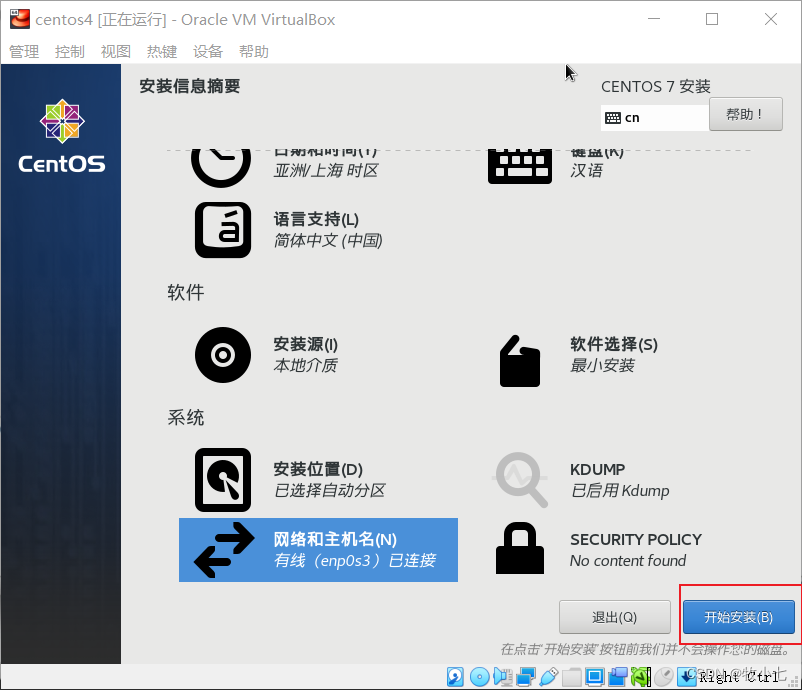Open the 帮助 menu in menu bar

254,52
